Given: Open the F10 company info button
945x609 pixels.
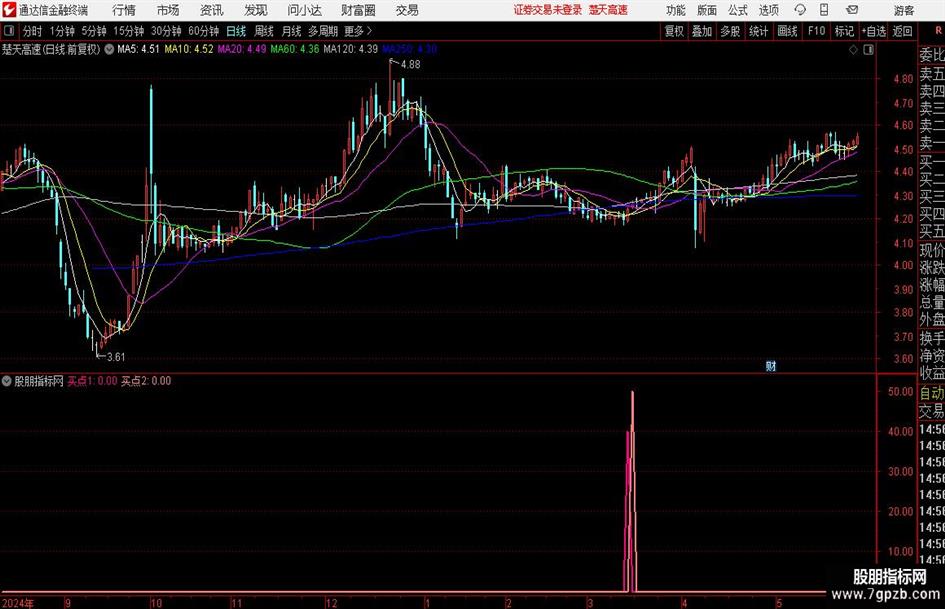Looking at the screenshot, I should 817,31.
